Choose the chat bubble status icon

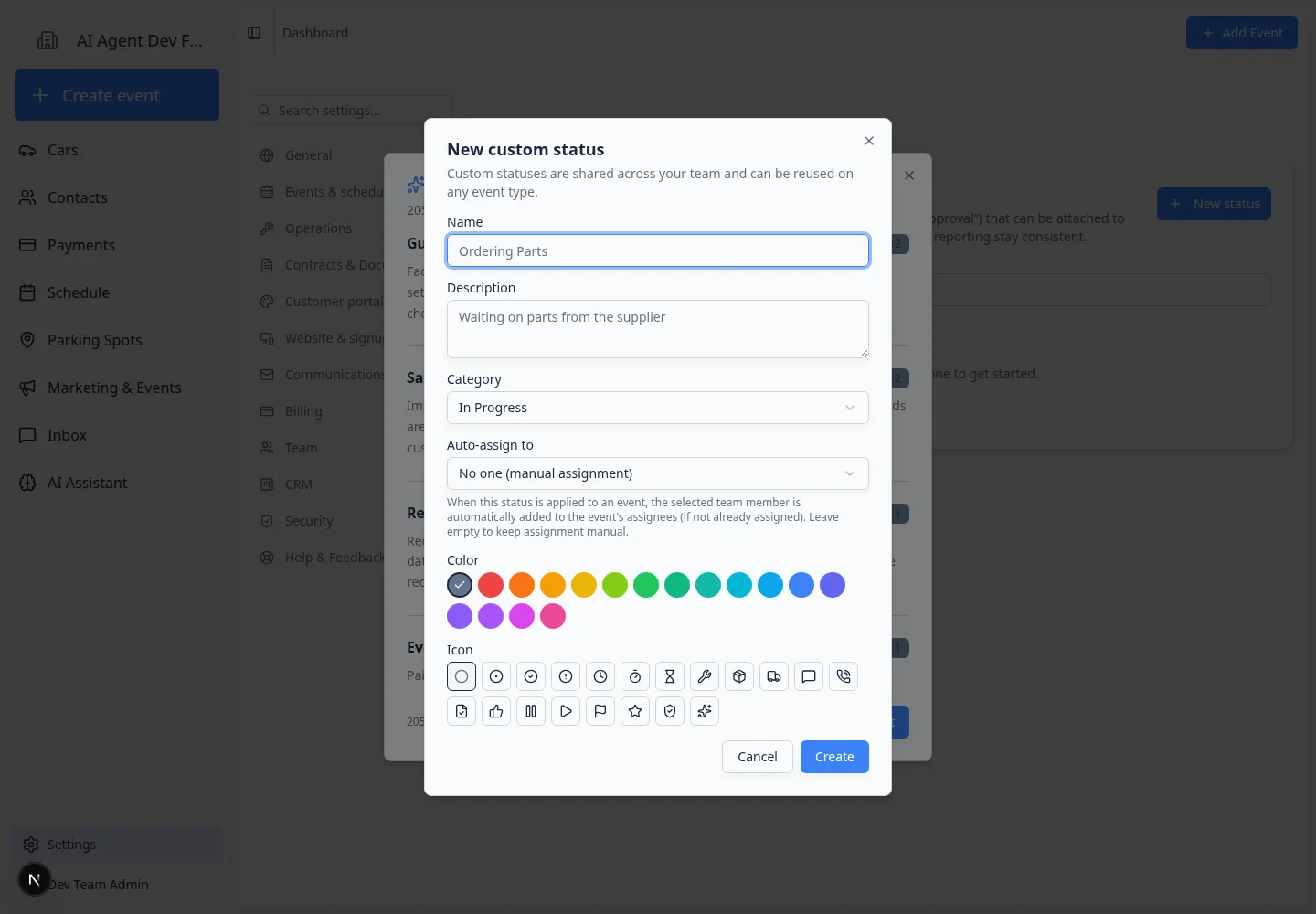pos(809,676)
